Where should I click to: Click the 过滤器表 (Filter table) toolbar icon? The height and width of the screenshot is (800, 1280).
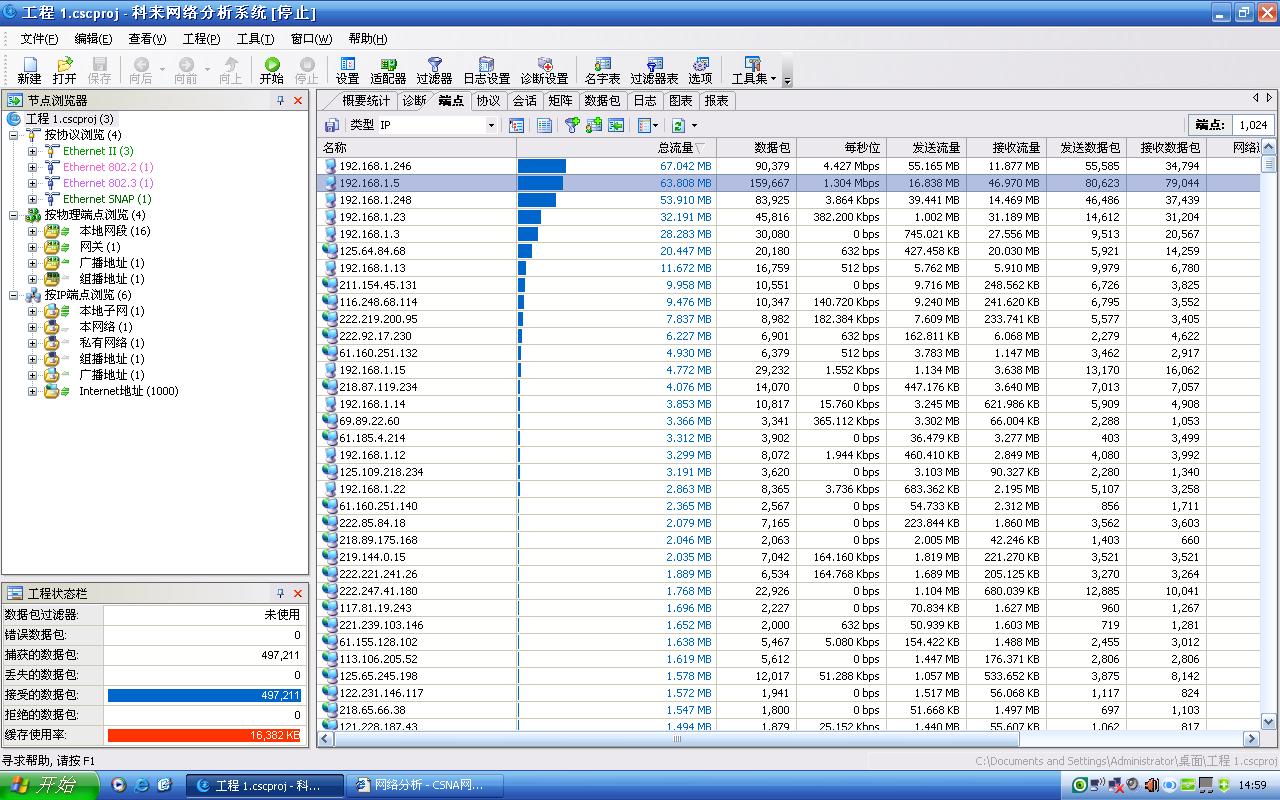pyautogui.click(x=654, y=69)
